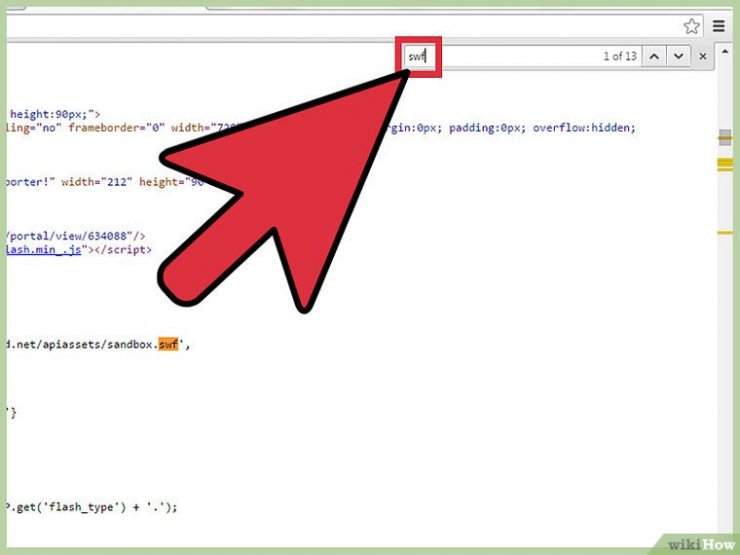This screenshot has width=740, height=555.
Task: Close the find bar
Action: [x=703, y=57]
